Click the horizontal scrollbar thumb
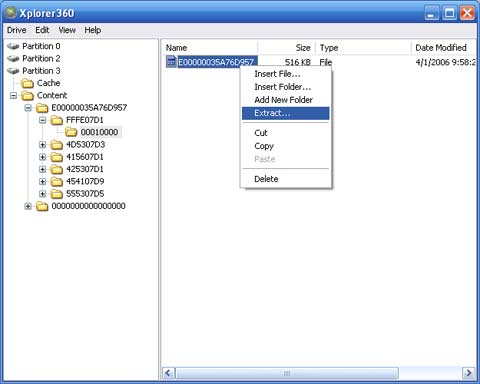The height and width of the screenshot is (384, 480). (287, 373)
